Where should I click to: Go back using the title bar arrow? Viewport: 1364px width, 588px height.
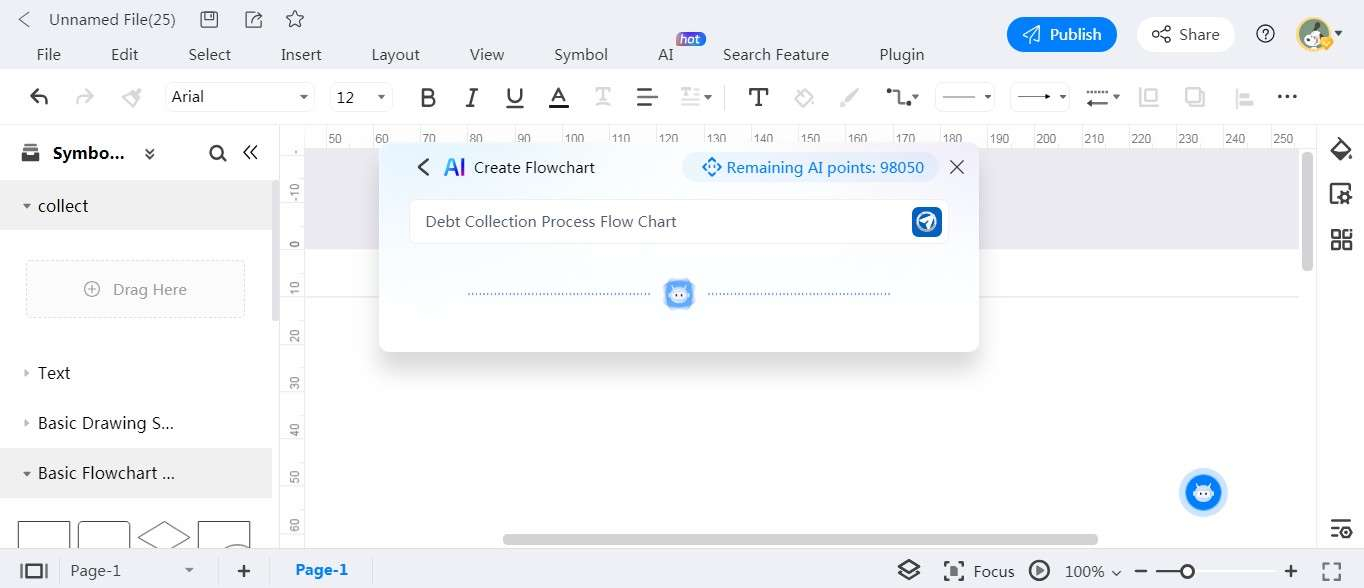point(24,19)
